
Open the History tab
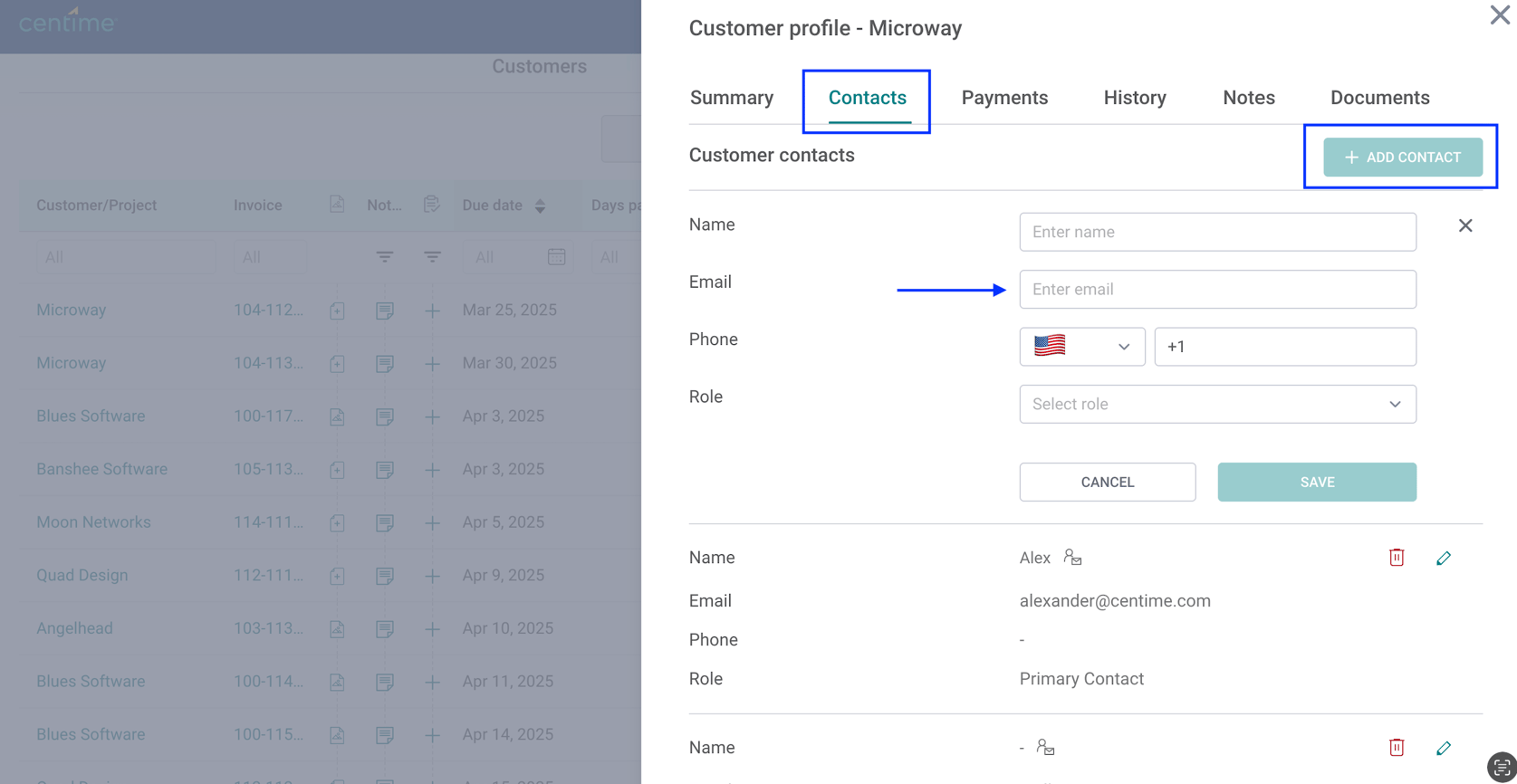1135,98
